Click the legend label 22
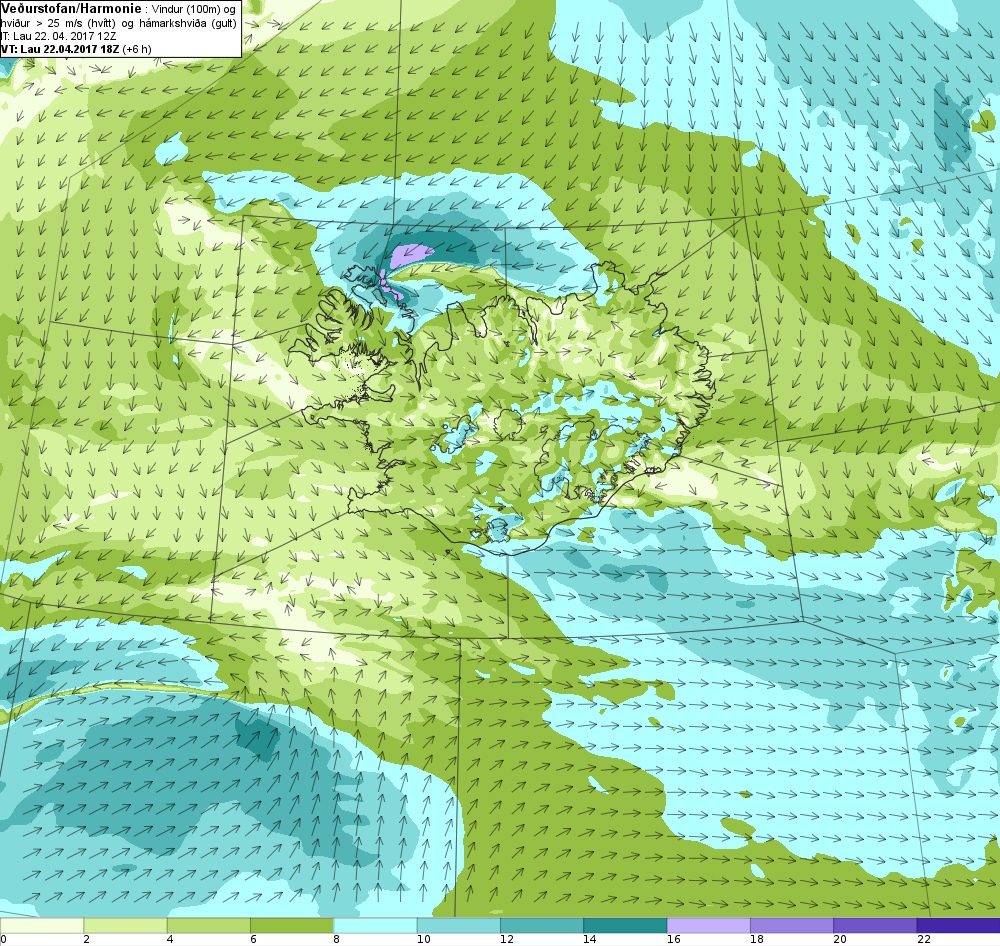The width and height of the screenshot is (1000, 946). coord(923,939)
